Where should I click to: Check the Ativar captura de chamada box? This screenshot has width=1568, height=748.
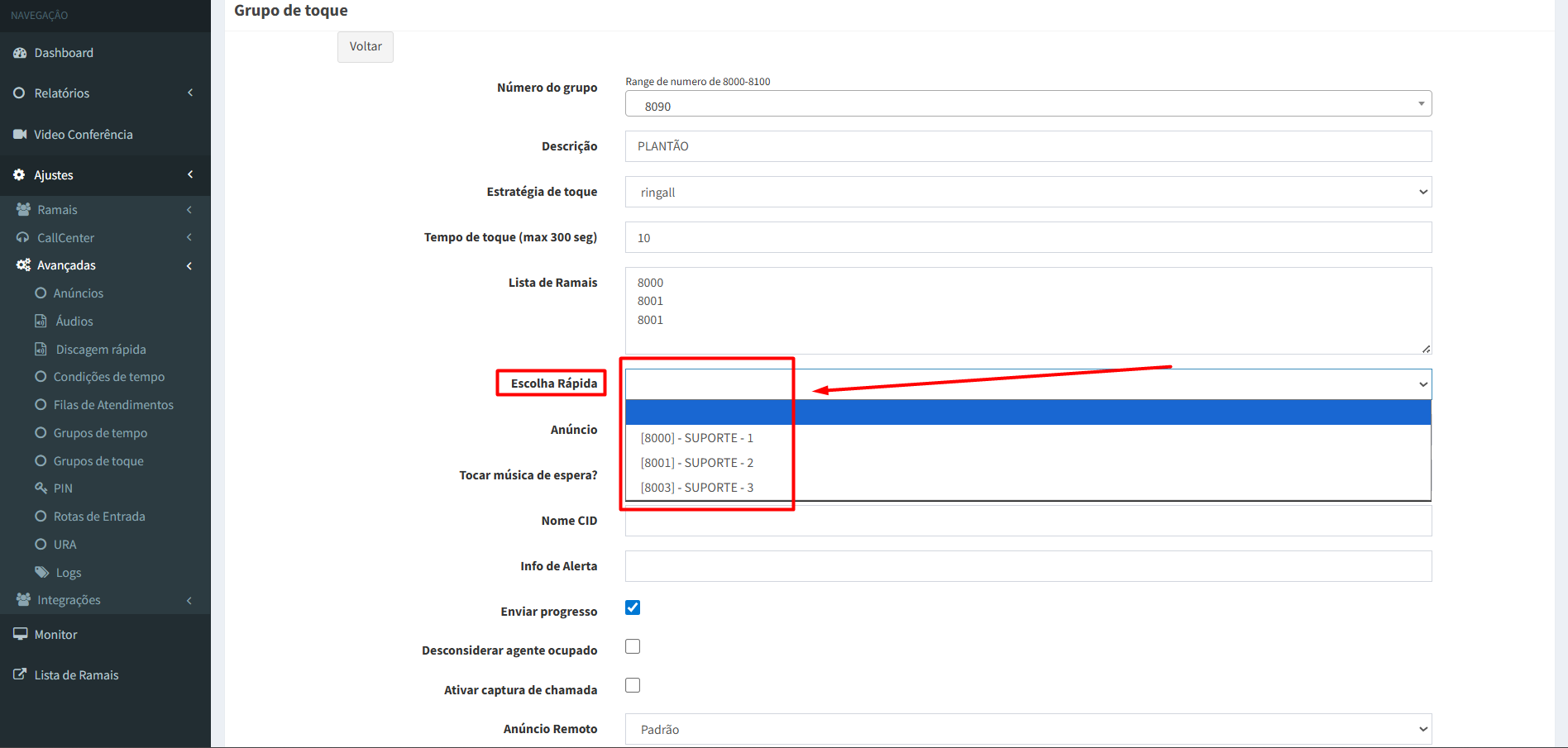633,685
